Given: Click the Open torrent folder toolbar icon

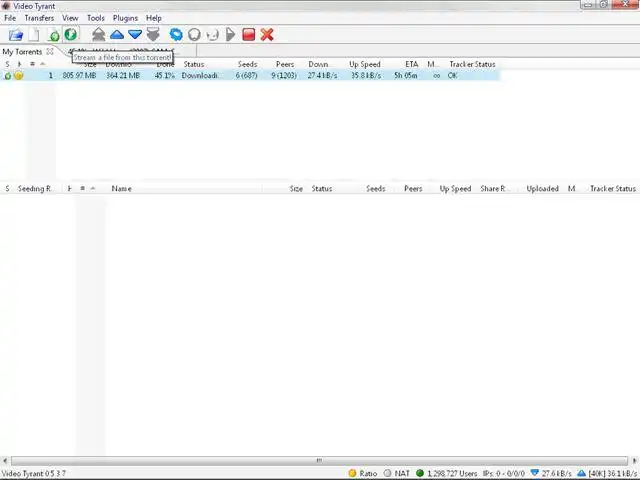Looking at the screenshot, I should (16, 35).
